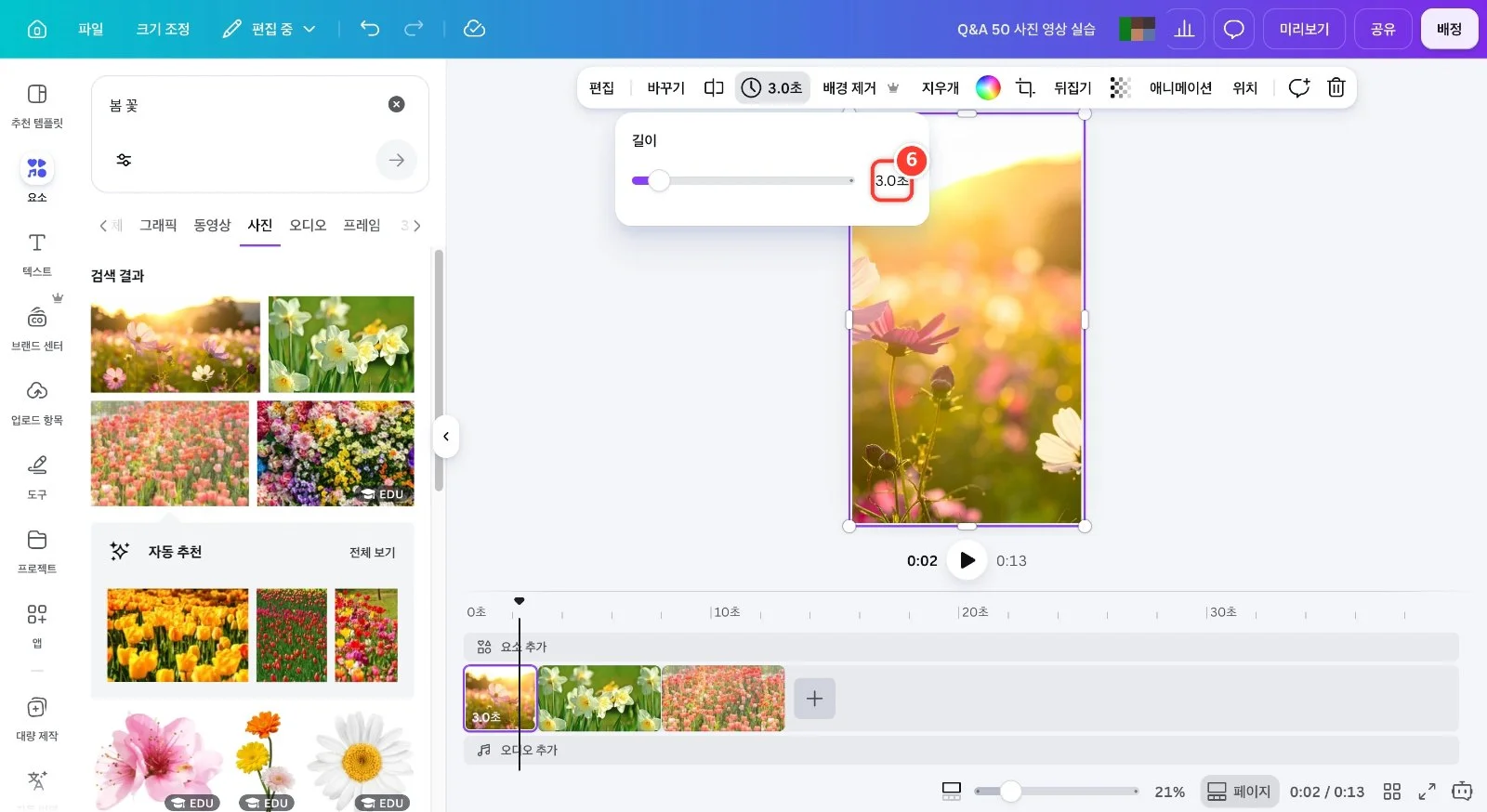Open the 크기 조정 menu
Screen dimensions: 1487x812
point(164,29)
